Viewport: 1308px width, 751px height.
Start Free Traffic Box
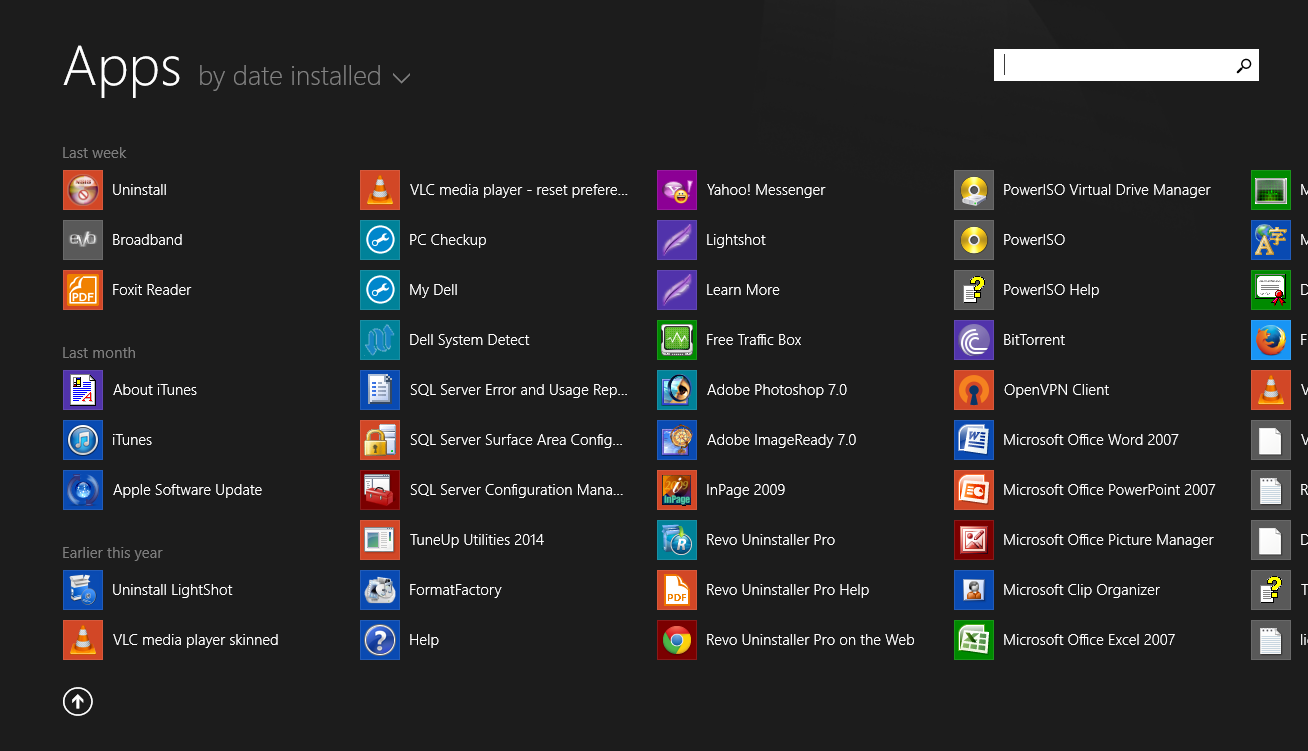[730, 340]
